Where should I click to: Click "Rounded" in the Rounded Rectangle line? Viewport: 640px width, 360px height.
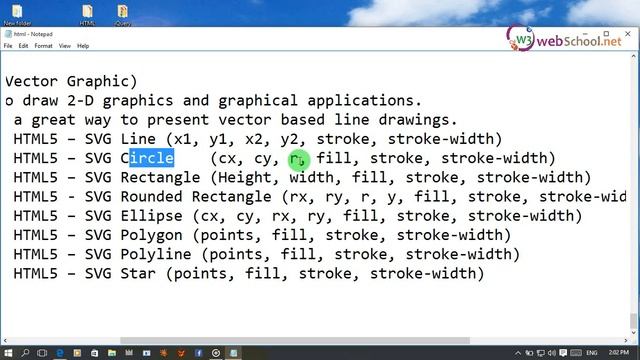151,197
